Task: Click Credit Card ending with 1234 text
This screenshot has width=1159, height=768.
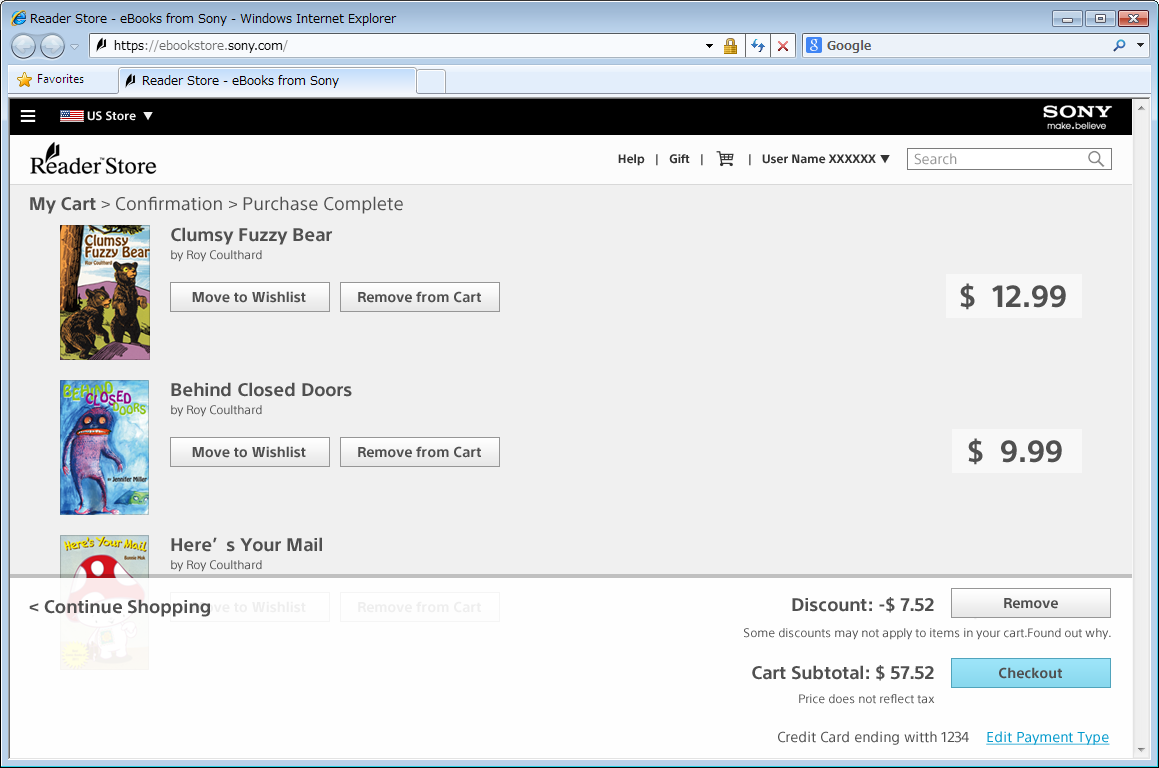Action: [x=873, y=737]
